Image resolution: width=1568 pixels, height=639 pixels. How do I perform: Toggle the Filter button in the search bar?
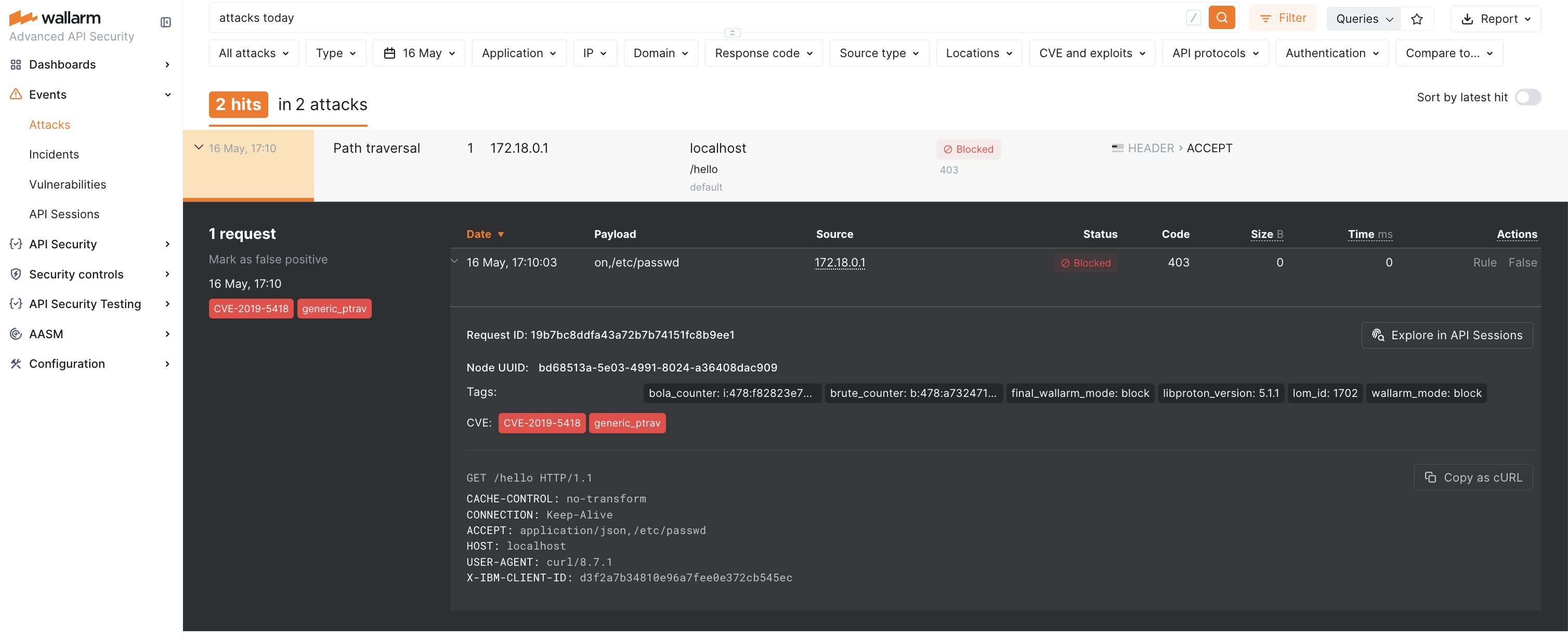1282,18
